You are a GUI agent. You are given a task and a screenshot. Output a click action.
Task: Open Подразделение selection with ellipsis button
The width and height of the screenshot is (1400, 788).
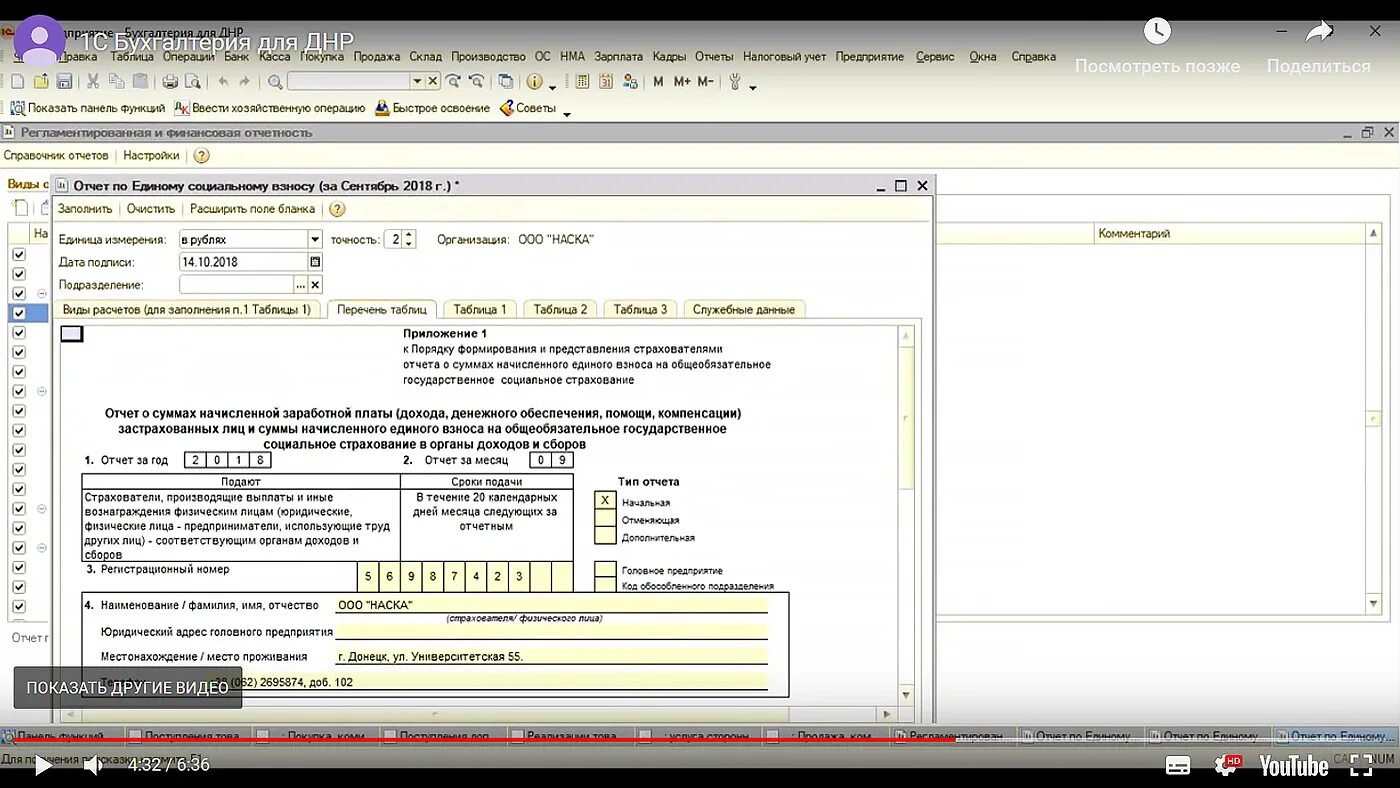(300, 285)
